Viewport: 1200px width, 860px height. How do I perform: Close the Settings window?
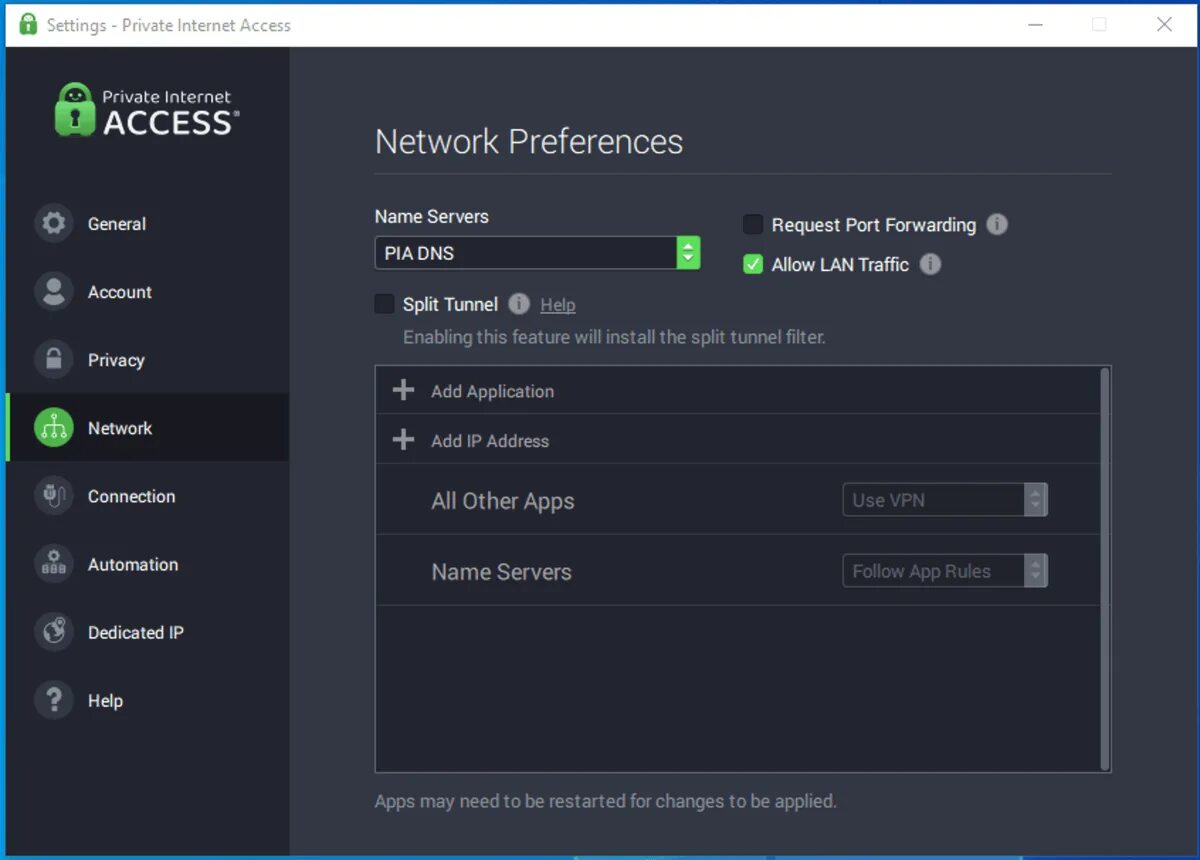(1164, 24)
